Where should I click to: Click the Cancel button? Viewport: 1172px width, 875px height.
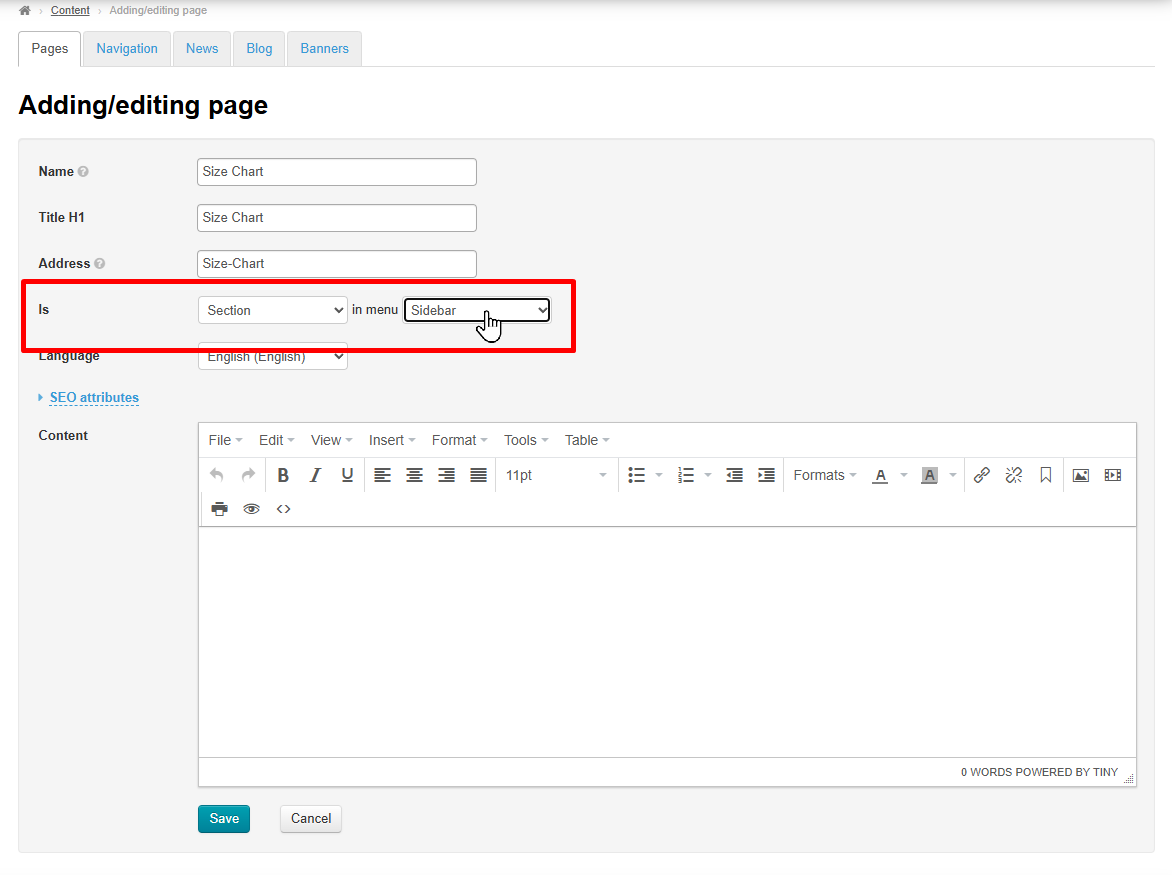click(311, 819)
